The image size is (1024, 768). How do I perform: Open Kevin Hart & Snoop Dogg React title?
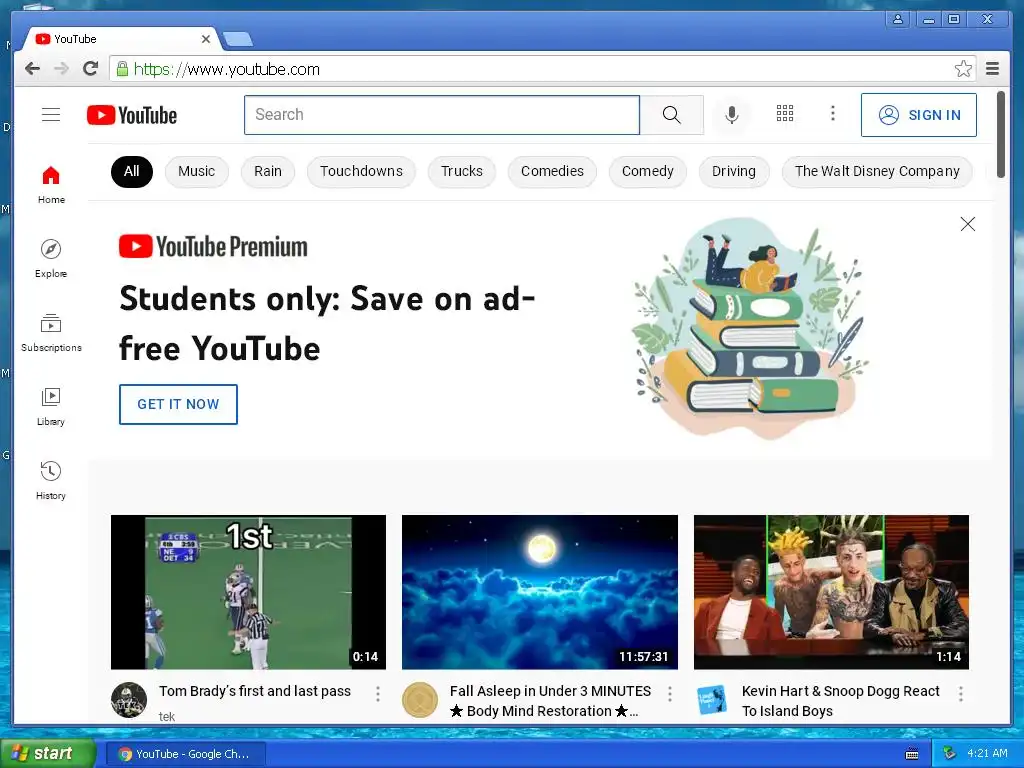840,701
